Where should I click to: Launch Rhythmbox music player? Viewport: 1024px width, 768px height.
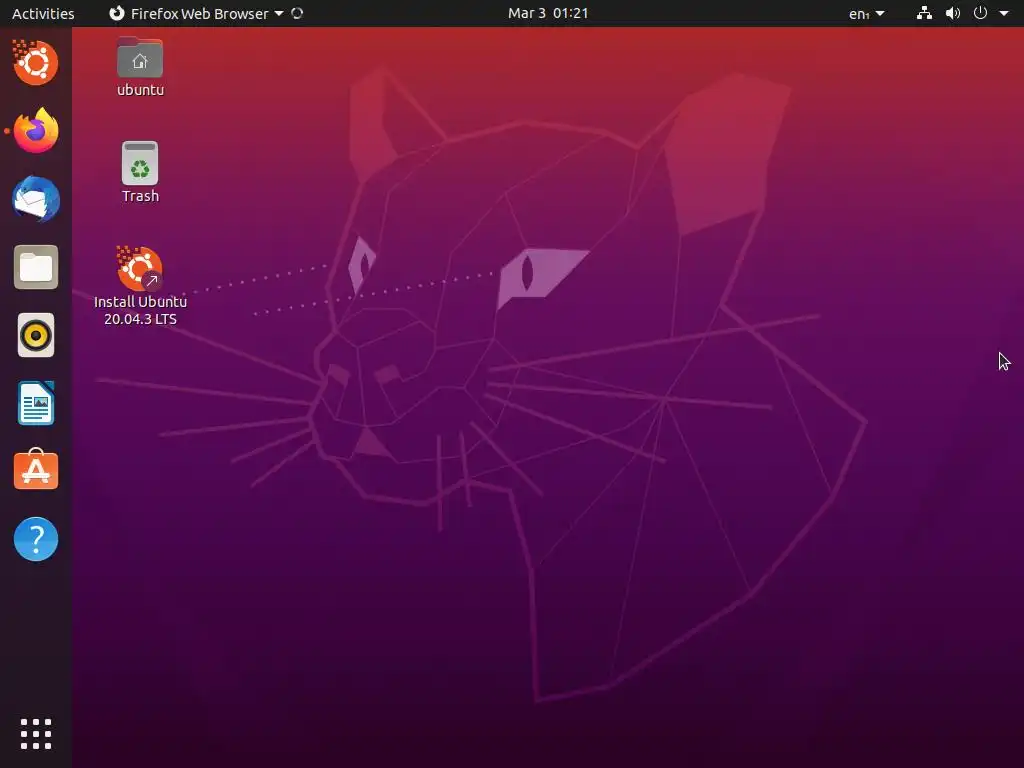click(36, 335)
